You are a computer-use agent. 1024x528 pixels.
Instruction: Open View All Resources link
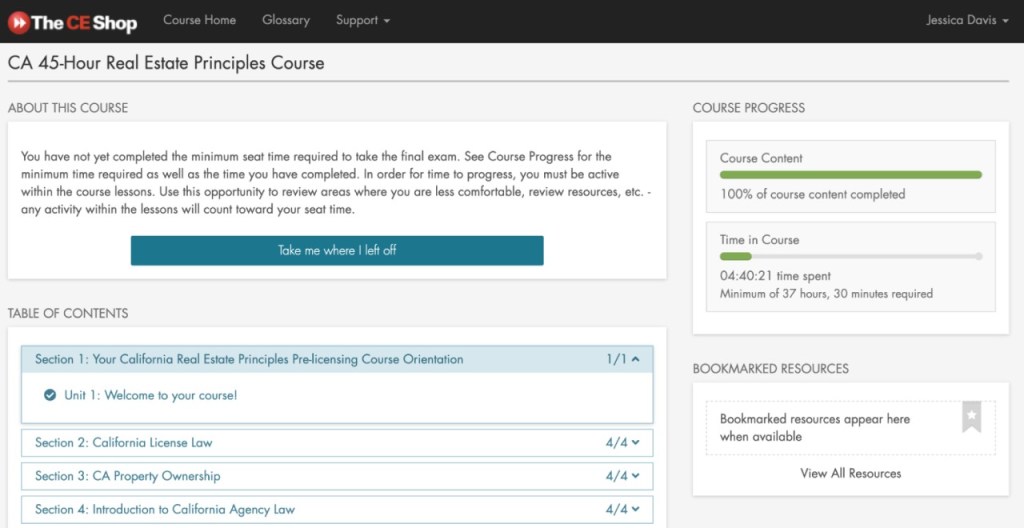pyautogui.click(x=850, y=473)
